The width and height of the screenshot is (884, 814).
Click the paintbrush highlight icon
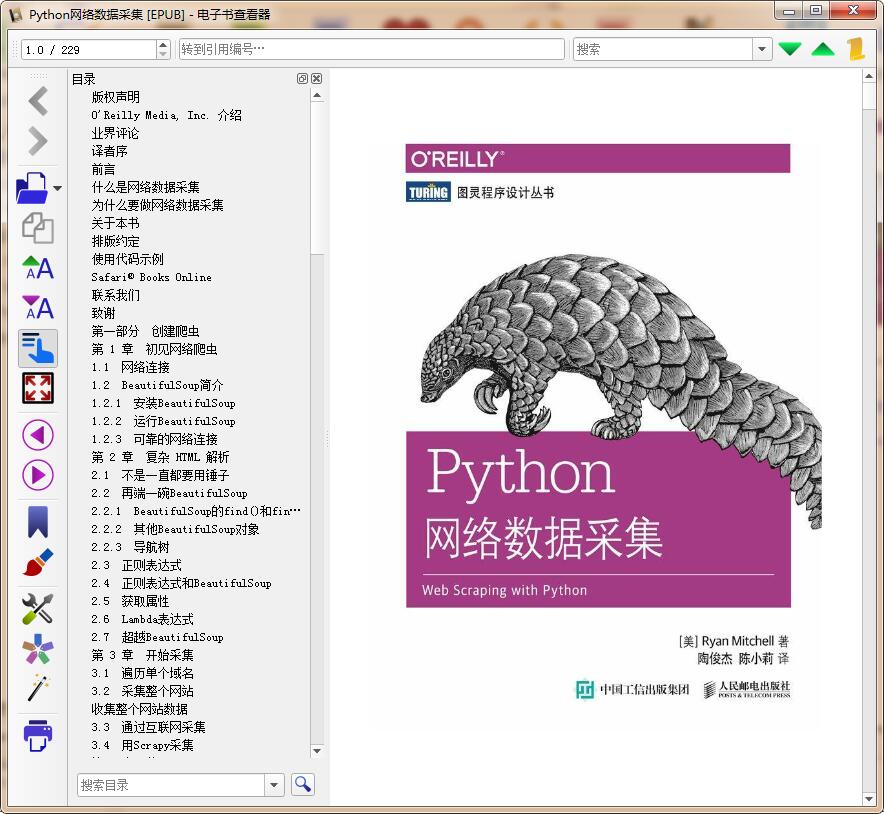pos(38,562)
